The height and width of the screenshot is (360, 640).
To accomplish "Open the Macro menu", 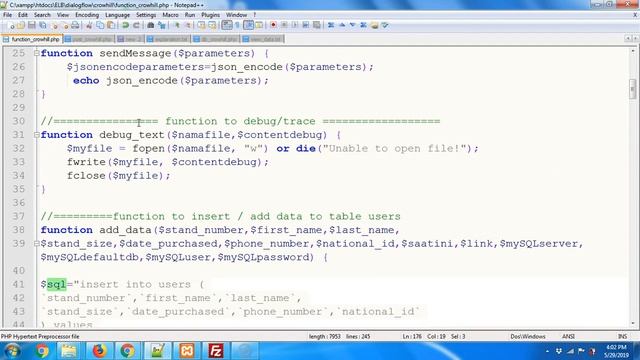I will [x=170, y=15].
